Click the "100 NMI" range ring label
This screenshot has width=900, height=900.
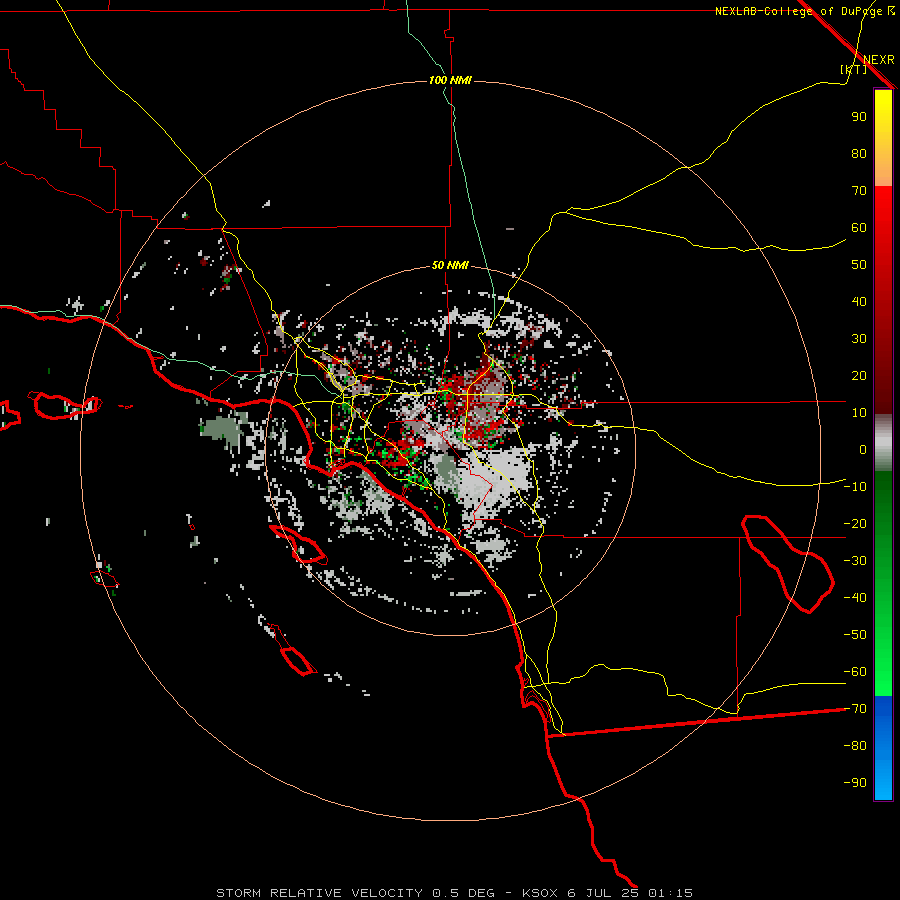[450, 80]
